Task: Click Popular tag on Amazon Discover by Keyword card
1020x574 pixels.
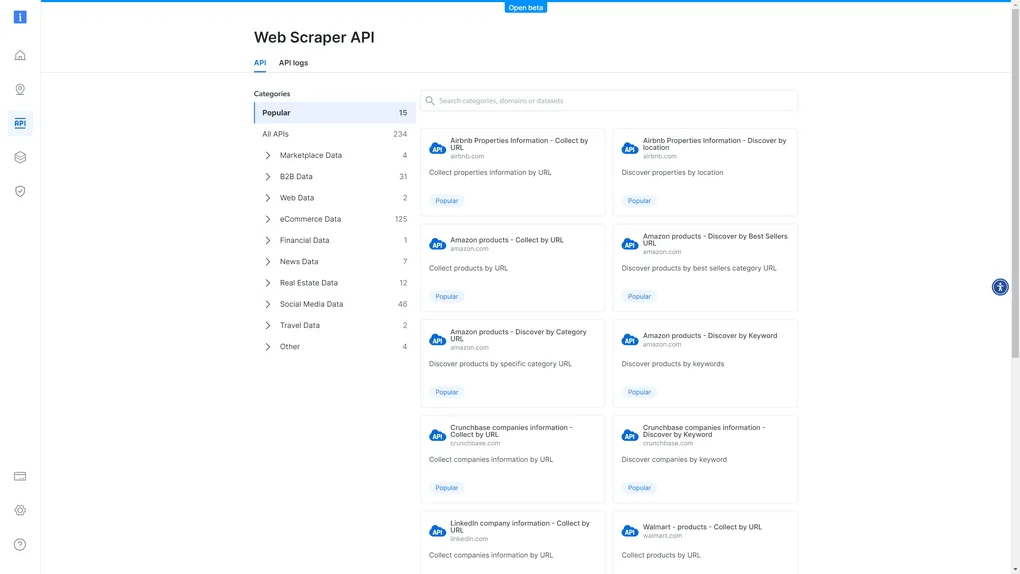Action: click(639, 392)
